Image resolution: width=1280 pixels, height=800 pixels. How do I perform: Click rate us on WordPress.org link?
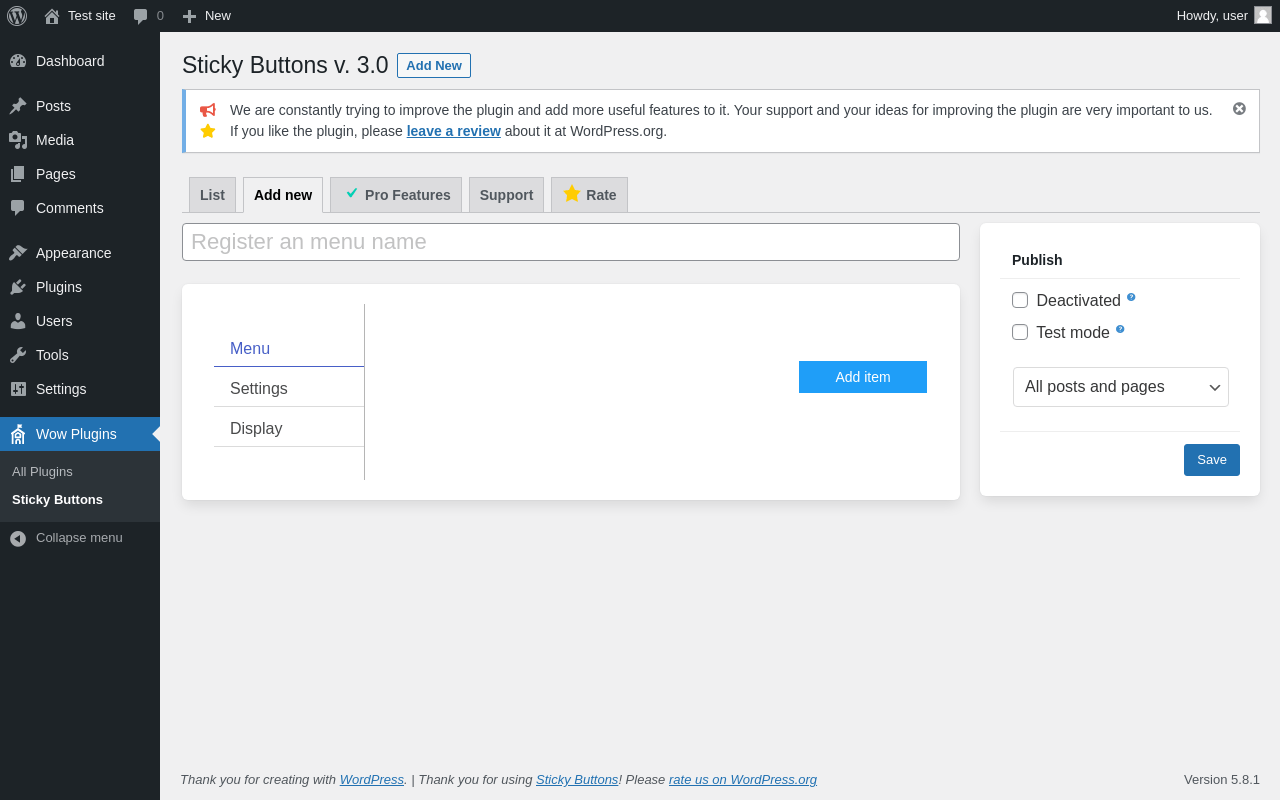pos(743,780)
